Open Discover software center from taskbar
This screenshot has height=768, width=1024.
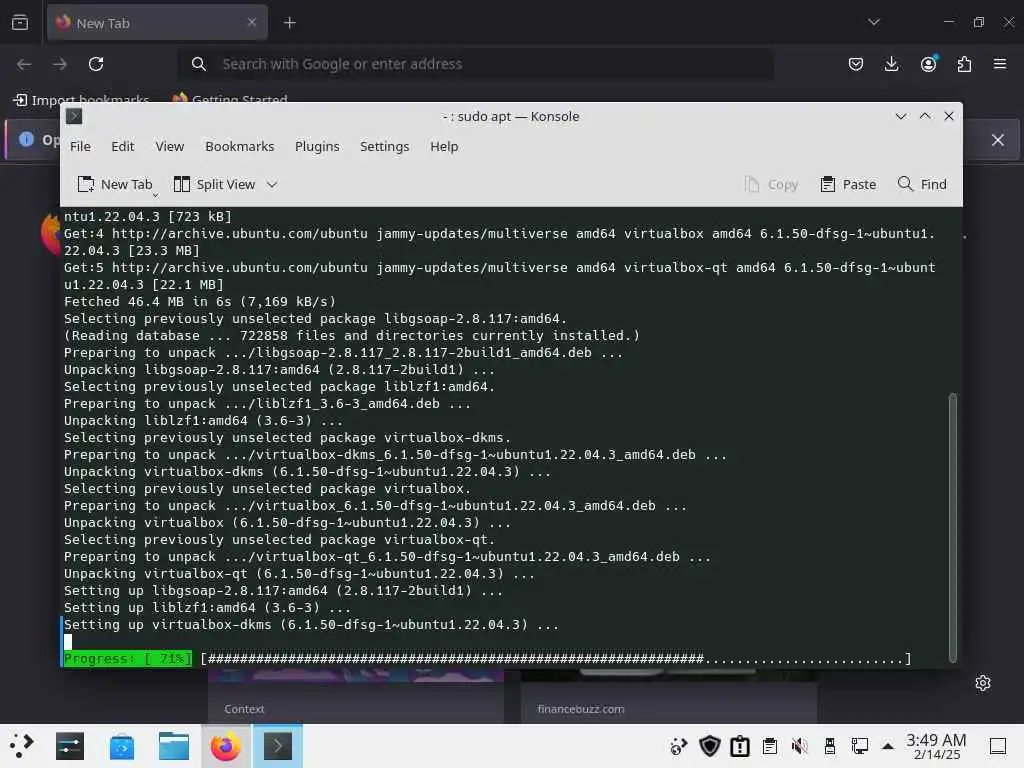[122, 746]
